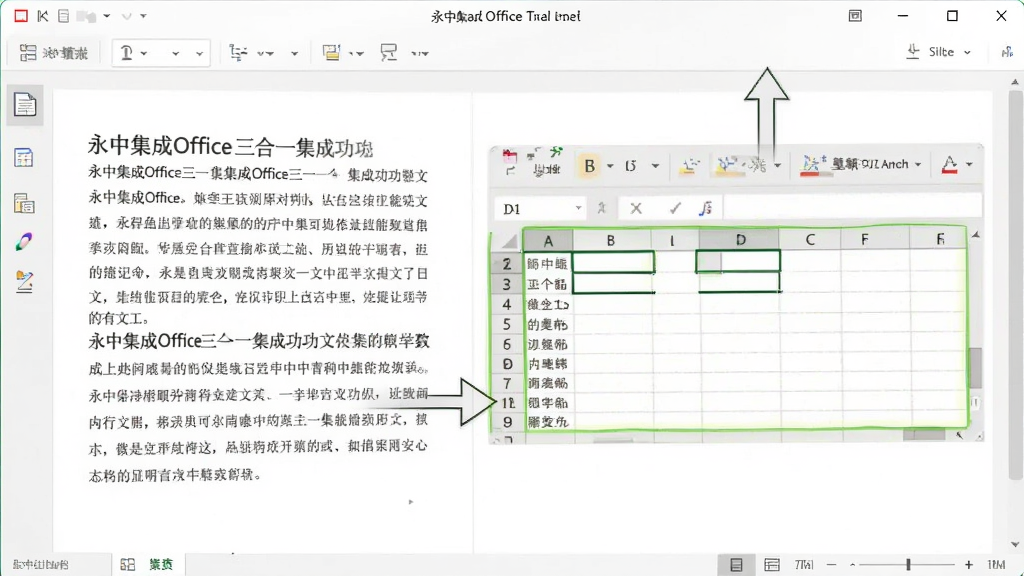Select row 4 header in spreadsheet
This screenshot has height=576, width=1024.
[507, 304]
